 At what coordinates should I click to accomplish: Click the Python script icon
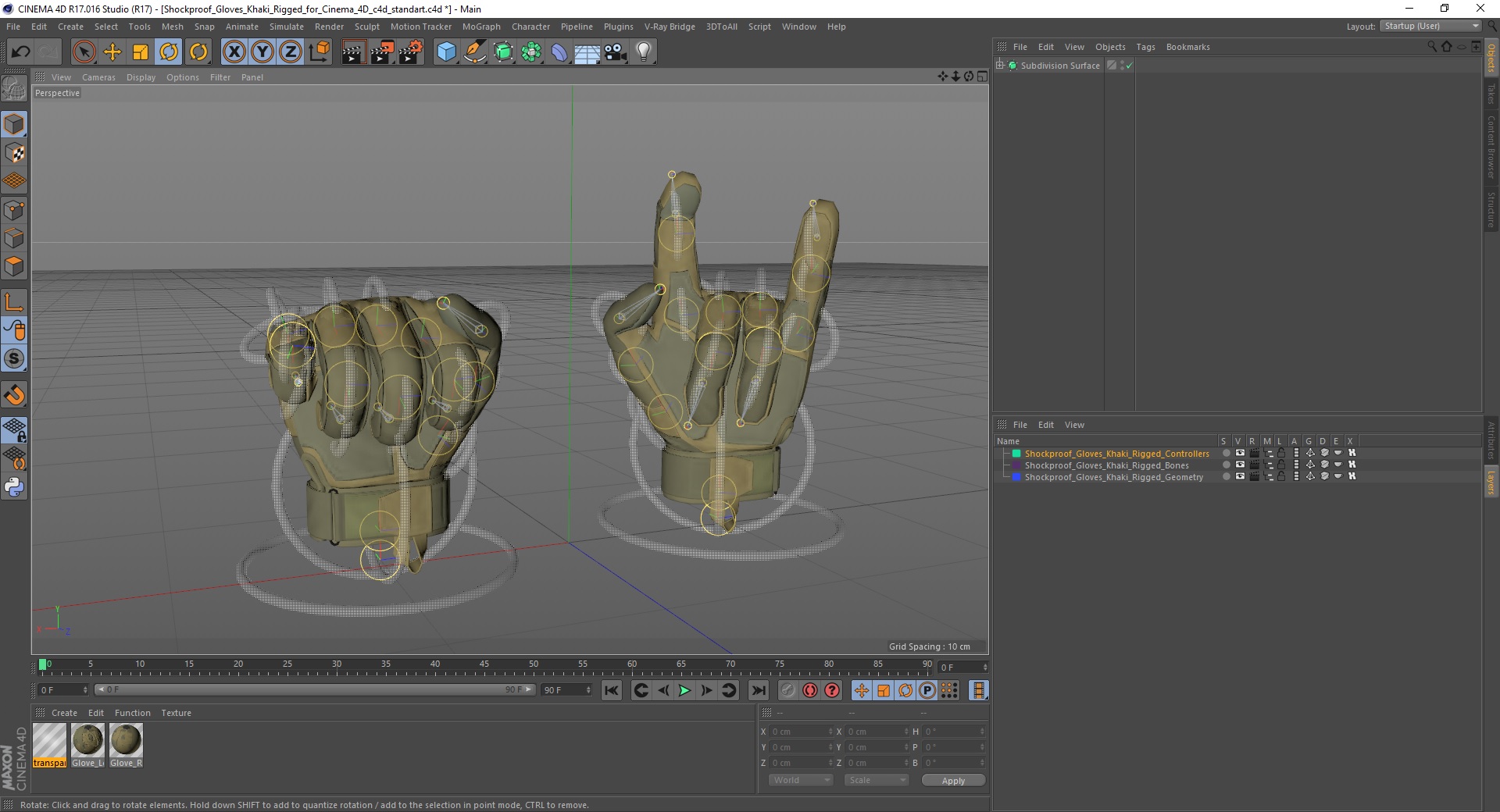(x=14, y=487)
